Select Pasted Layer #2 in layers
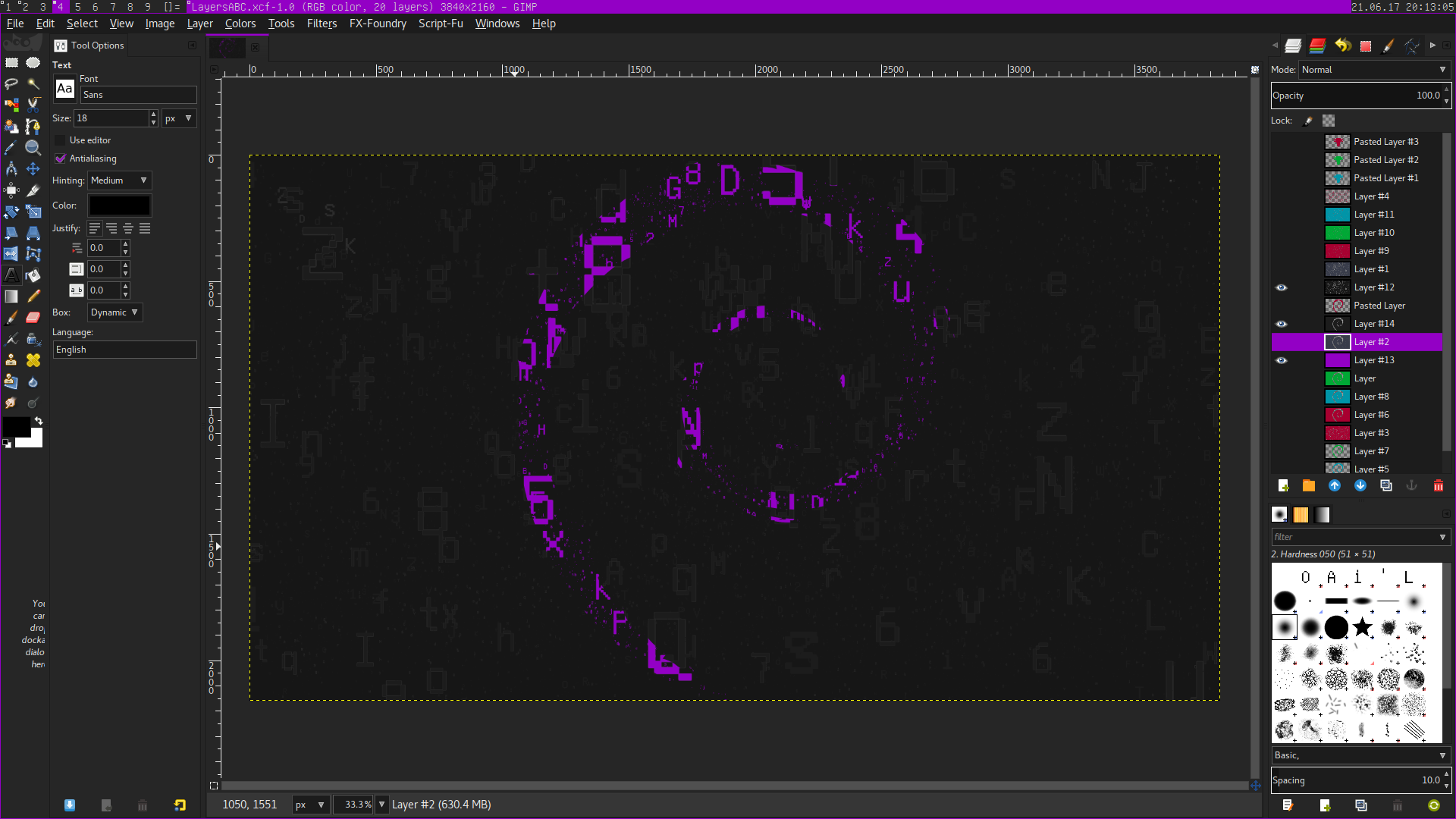 (x=1385, y=160)
